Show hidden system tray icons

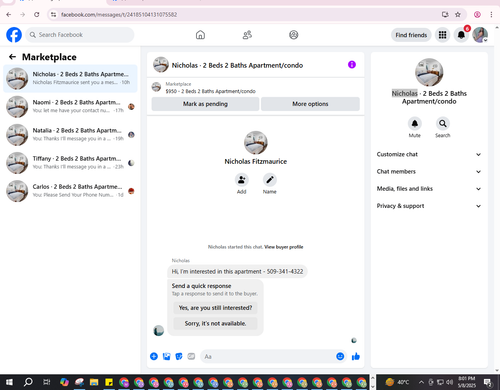tap(421, 382)
